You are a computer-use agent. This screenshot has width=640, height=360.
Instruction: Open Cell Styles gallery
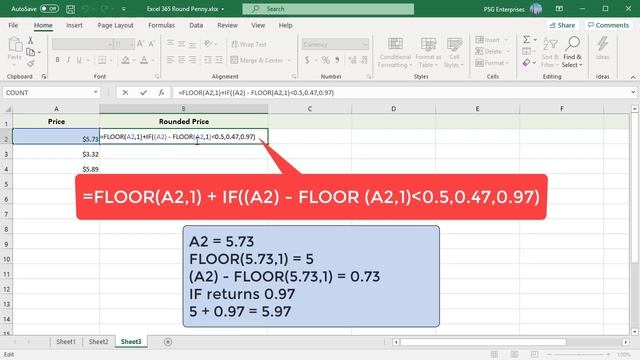click(454, 53)
